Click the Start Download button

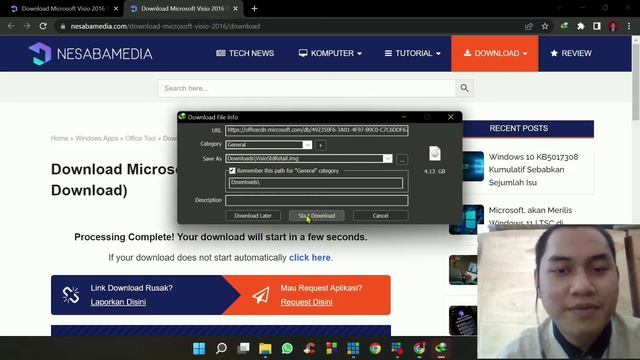click(316, 216)
